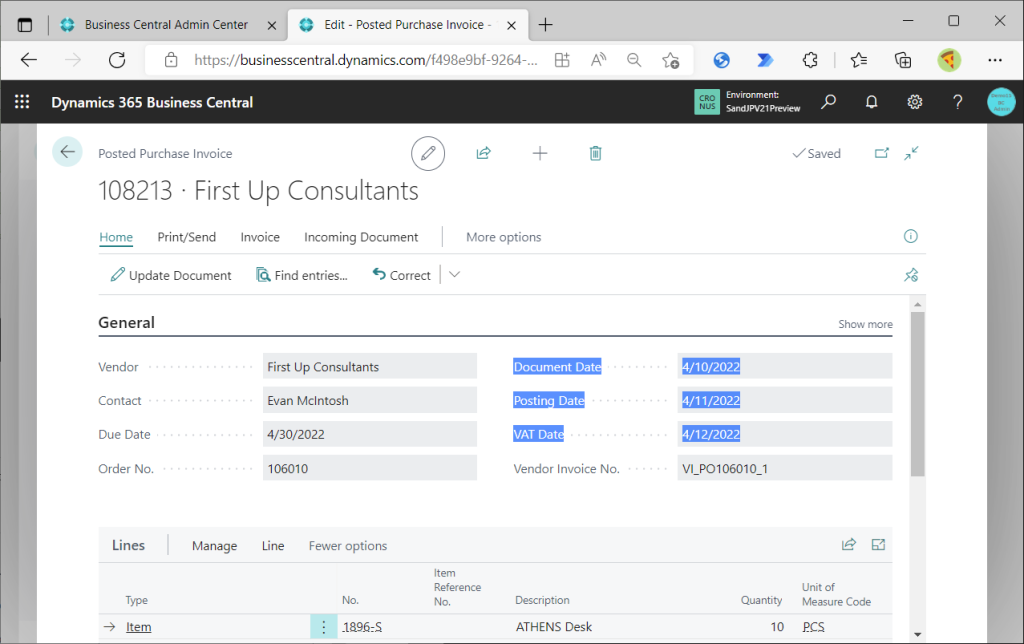
Task: Open the Print/Send menu
Action: [x=187, y=237]
